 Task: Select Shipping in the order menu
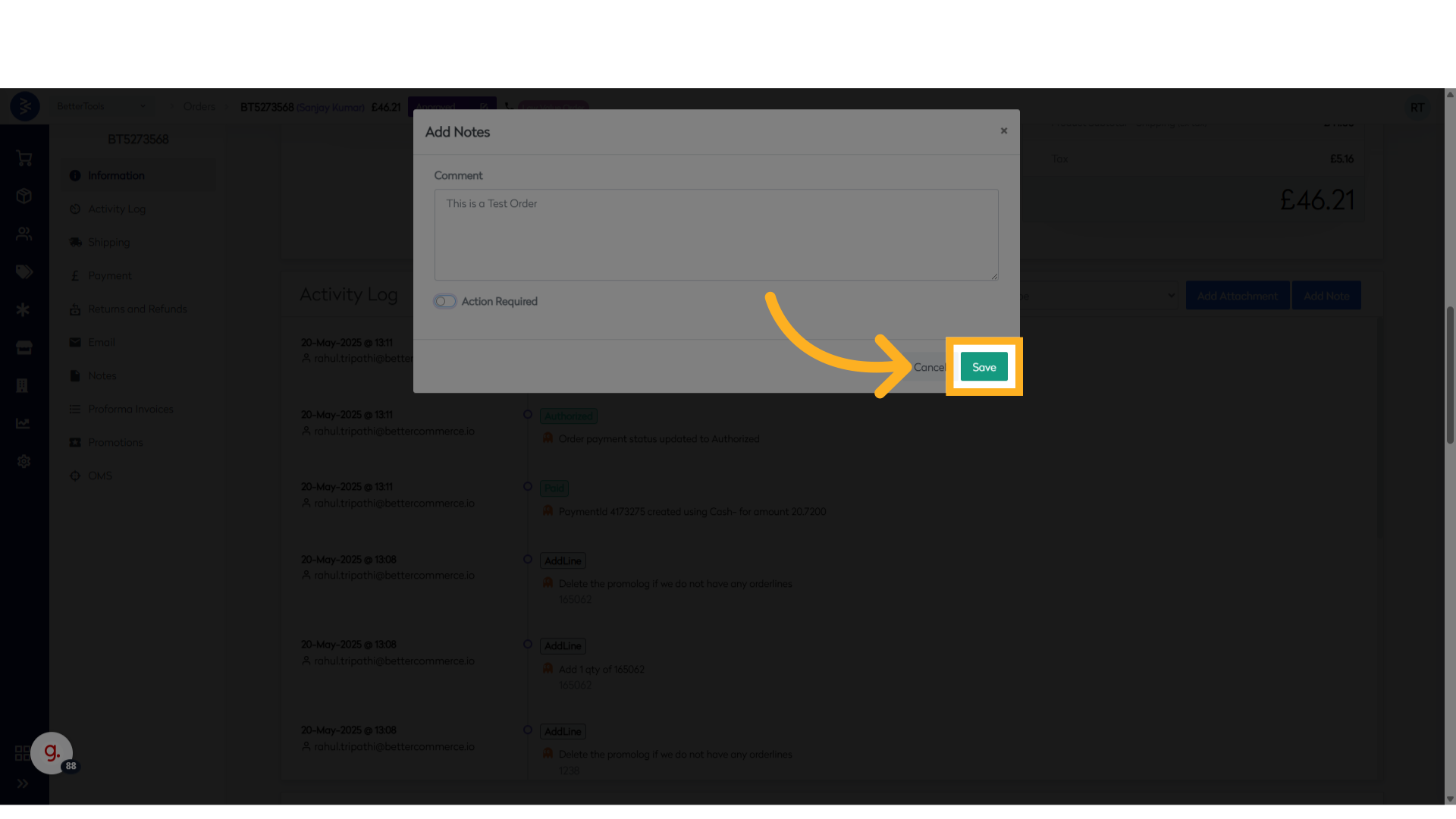108,243
